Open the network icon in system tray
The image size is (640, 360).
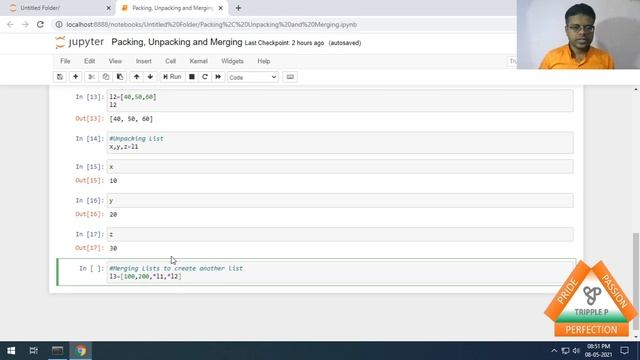[x=565, y=351]
